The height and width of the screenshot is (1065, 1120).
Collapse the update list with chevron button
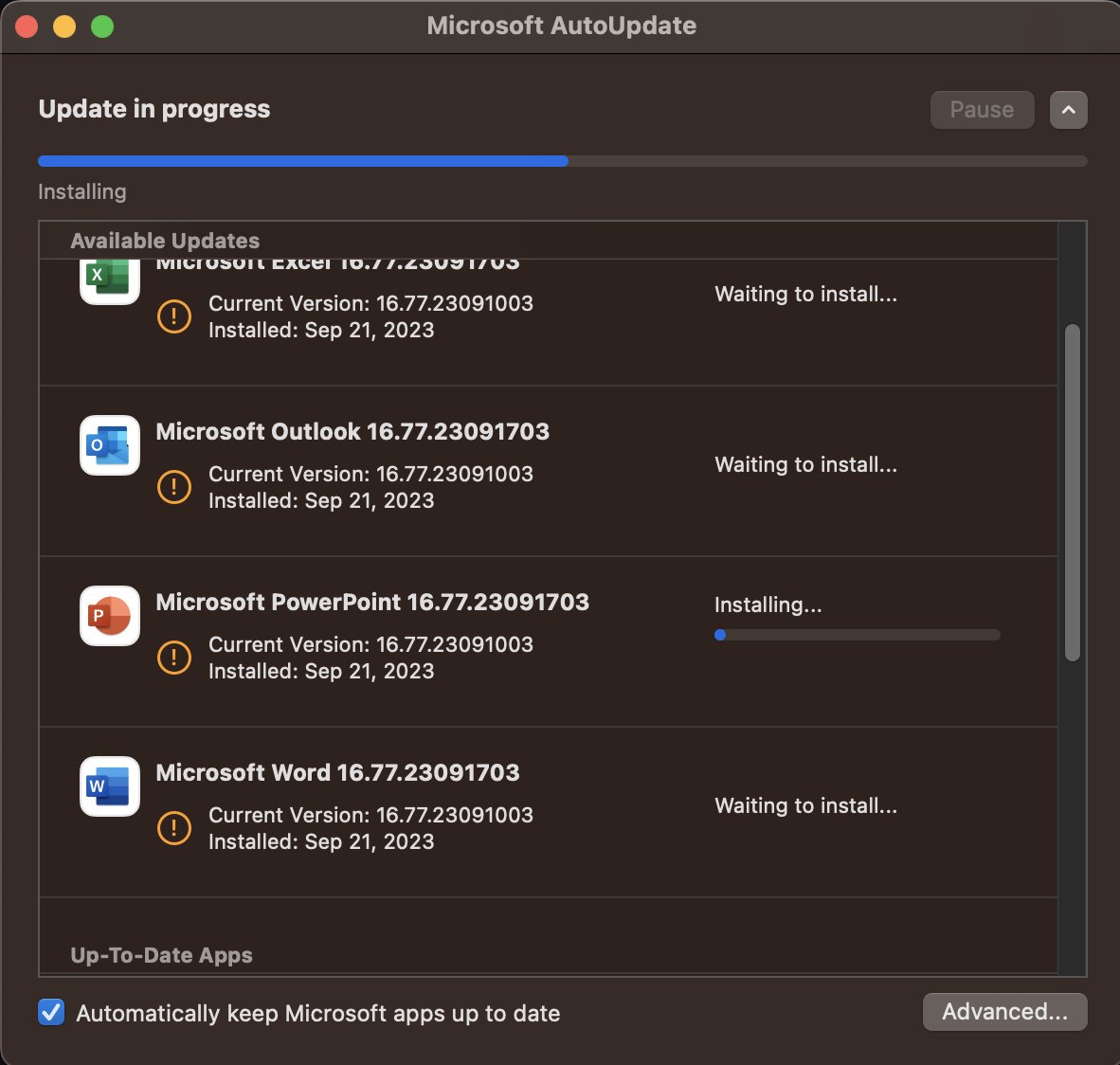pyautogui.click(x=1068, y=110)
